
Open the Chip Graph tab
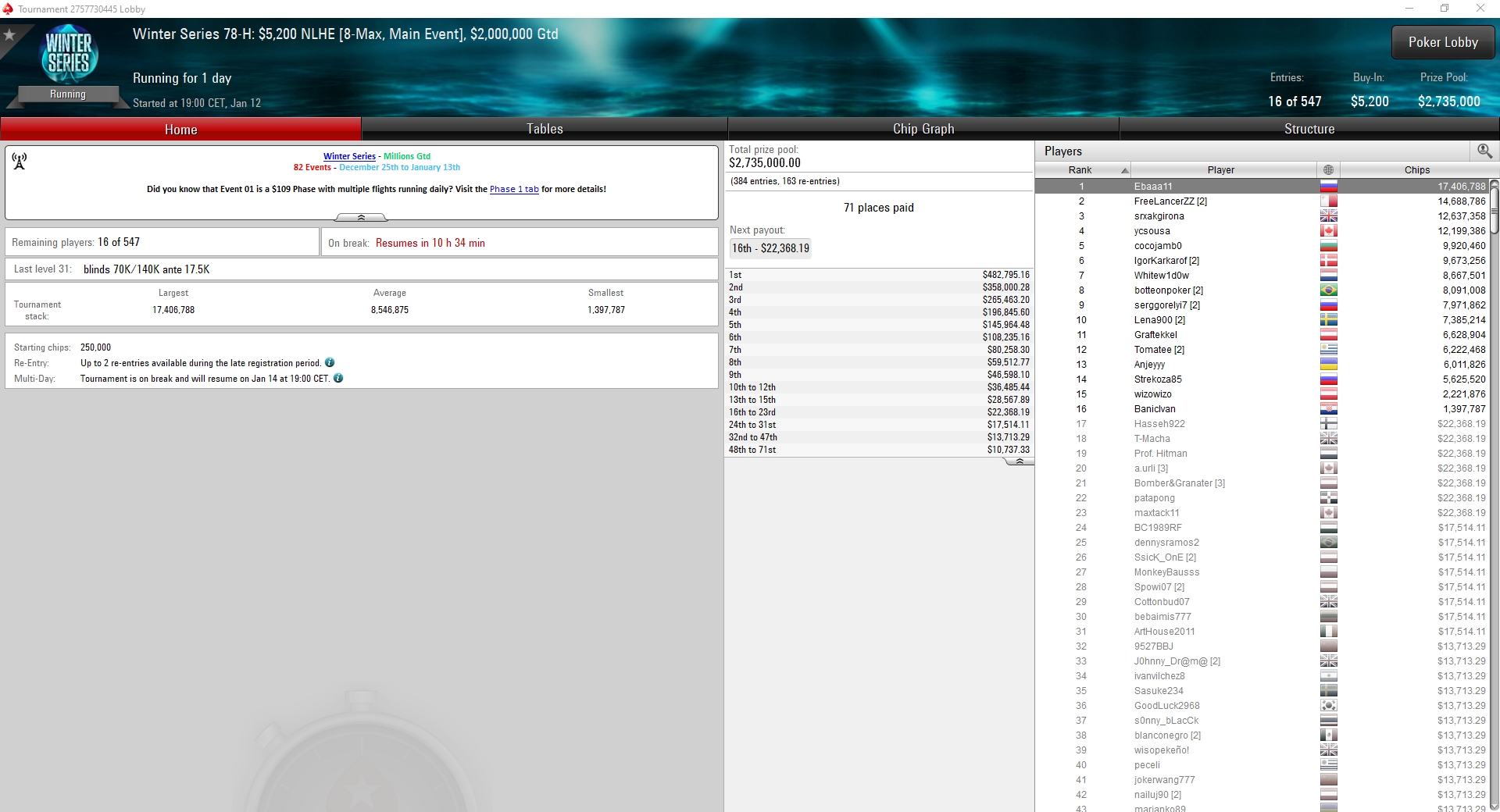pyautogui.click(x=923, y=129)
